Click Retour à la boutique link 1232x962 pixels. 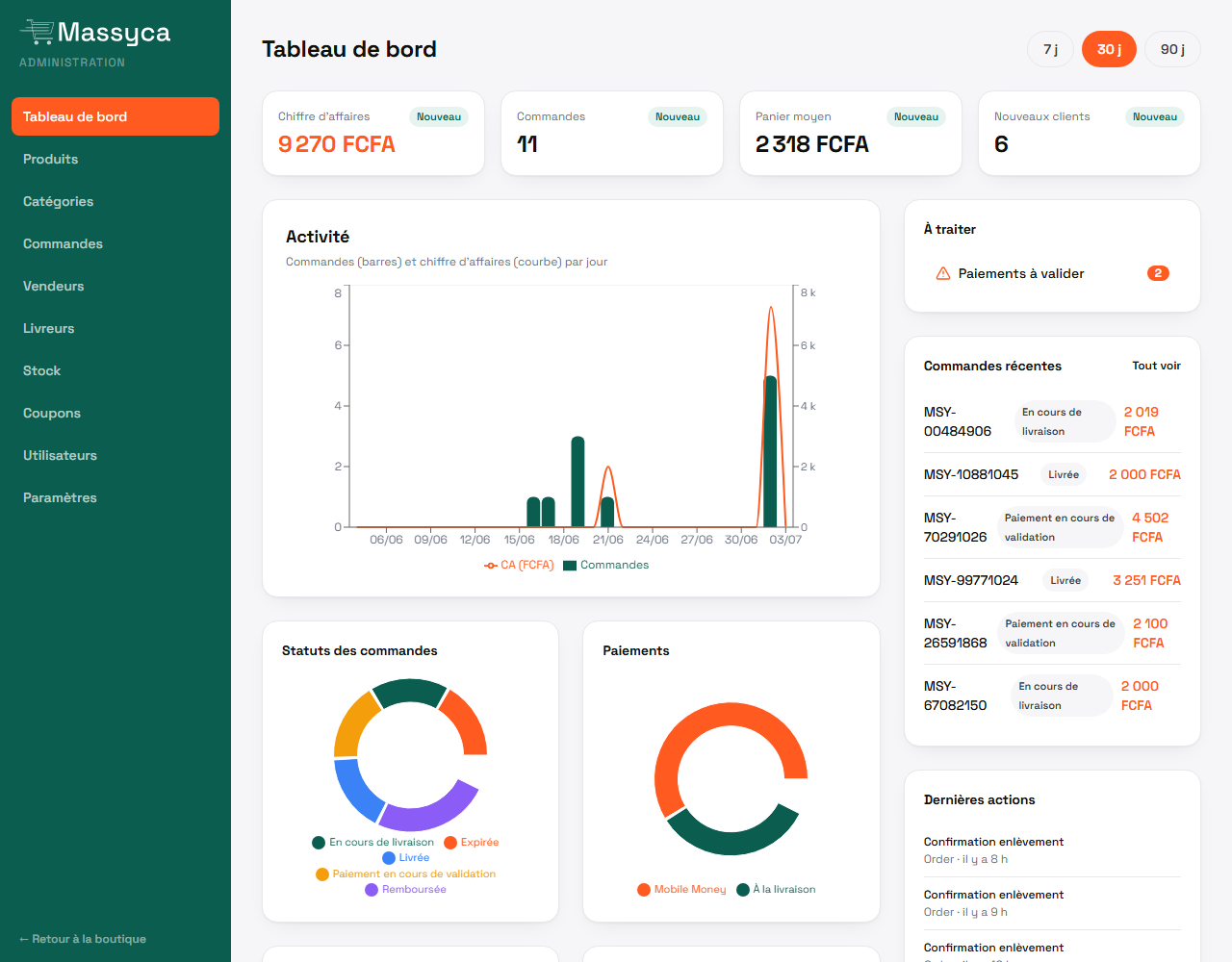click(83, 939)
